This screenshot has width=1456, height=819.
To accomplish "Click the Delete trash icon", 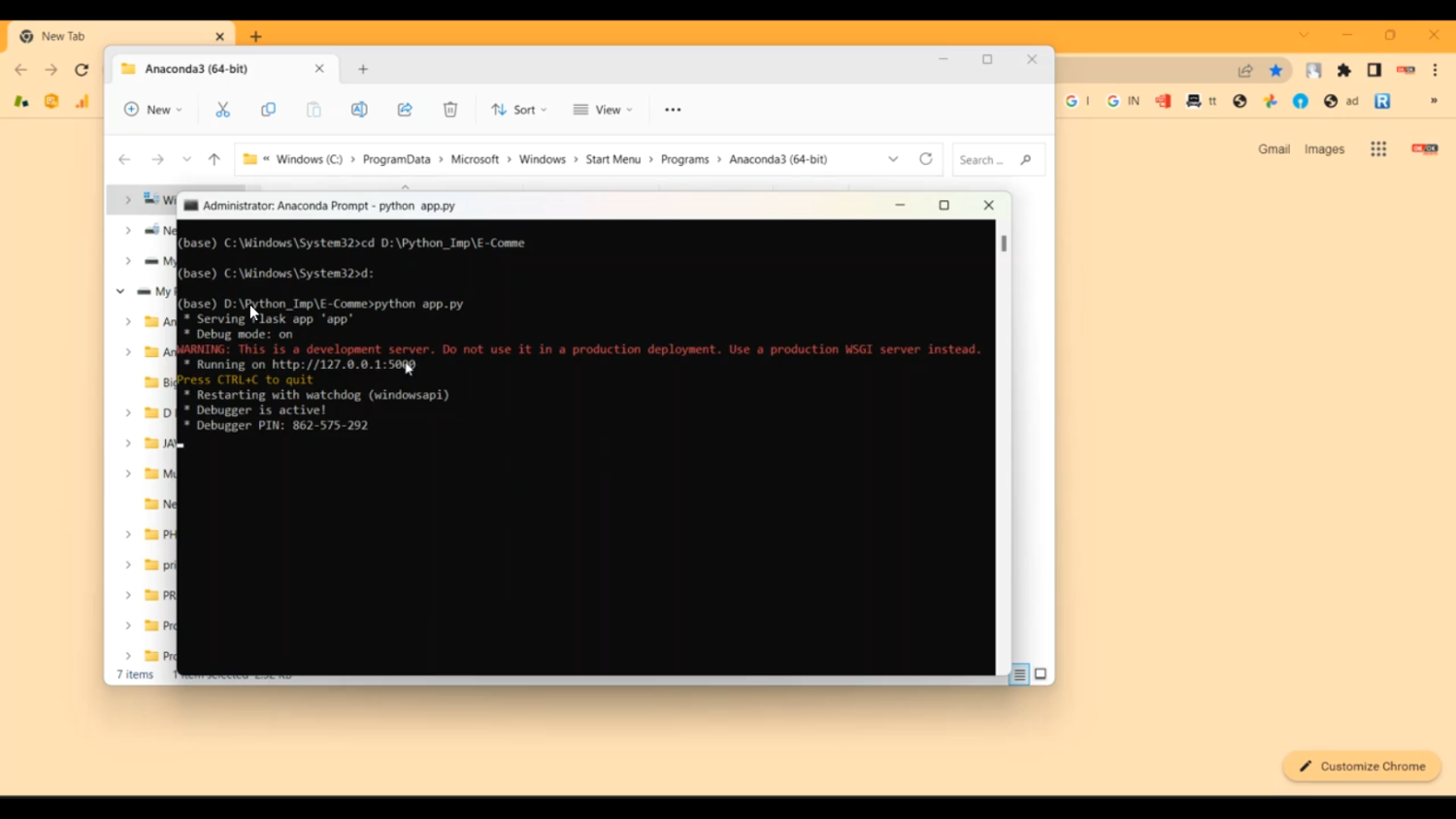I will click(450, 110).
